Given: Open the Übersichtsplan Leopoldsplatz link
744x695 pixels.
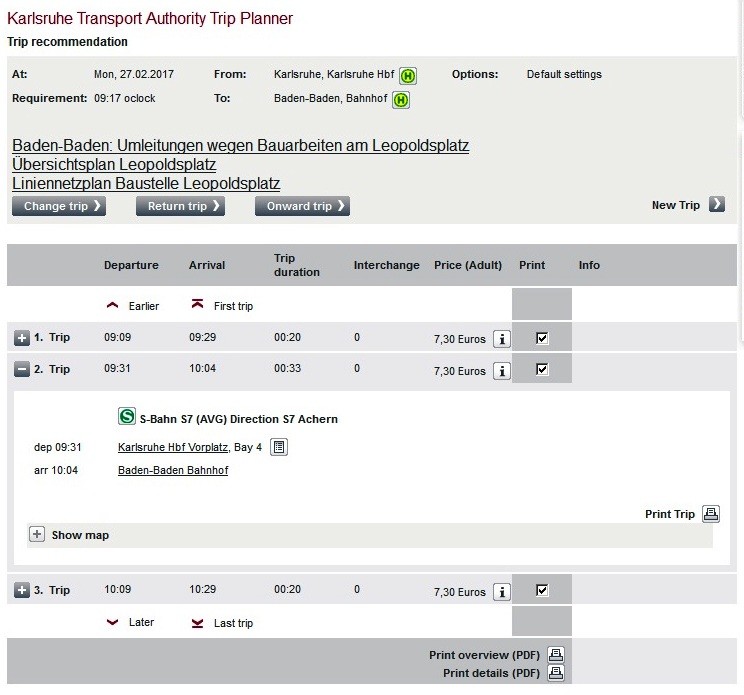Looking at the screenshot, I should 114,164.
